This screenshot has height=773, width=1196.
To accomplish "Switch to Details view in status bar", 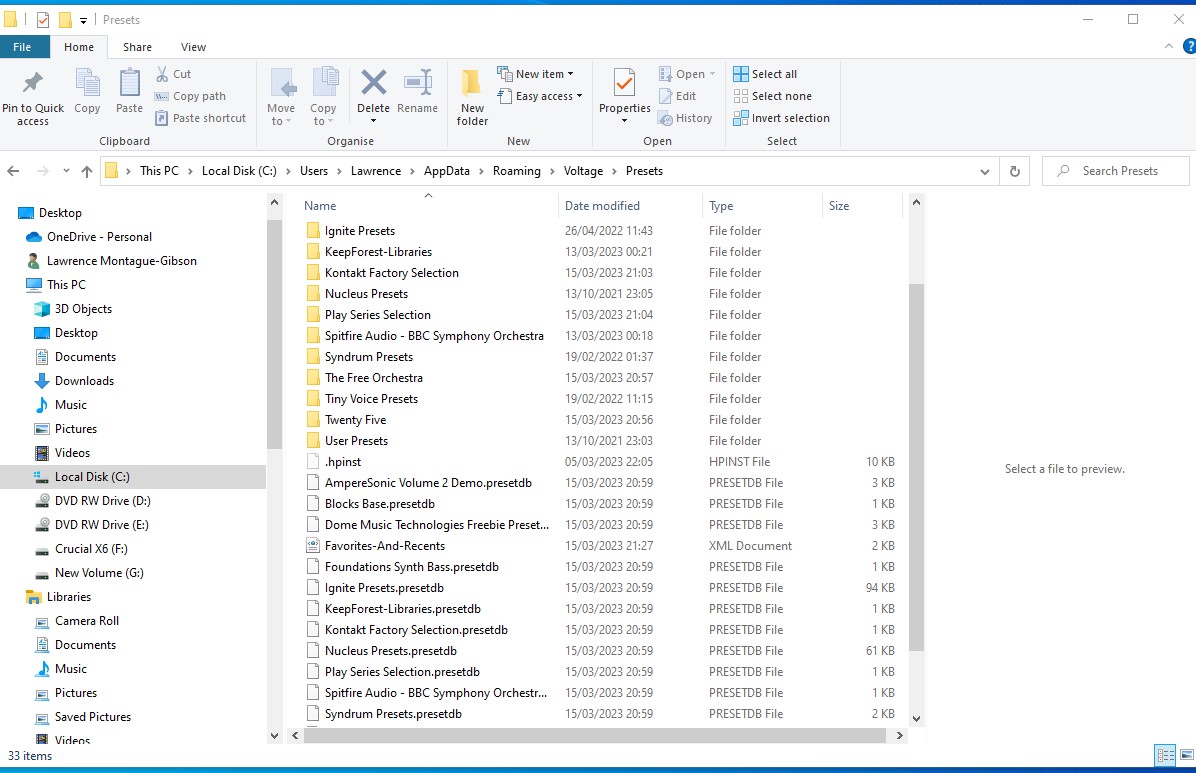I will pos(1165,755).
